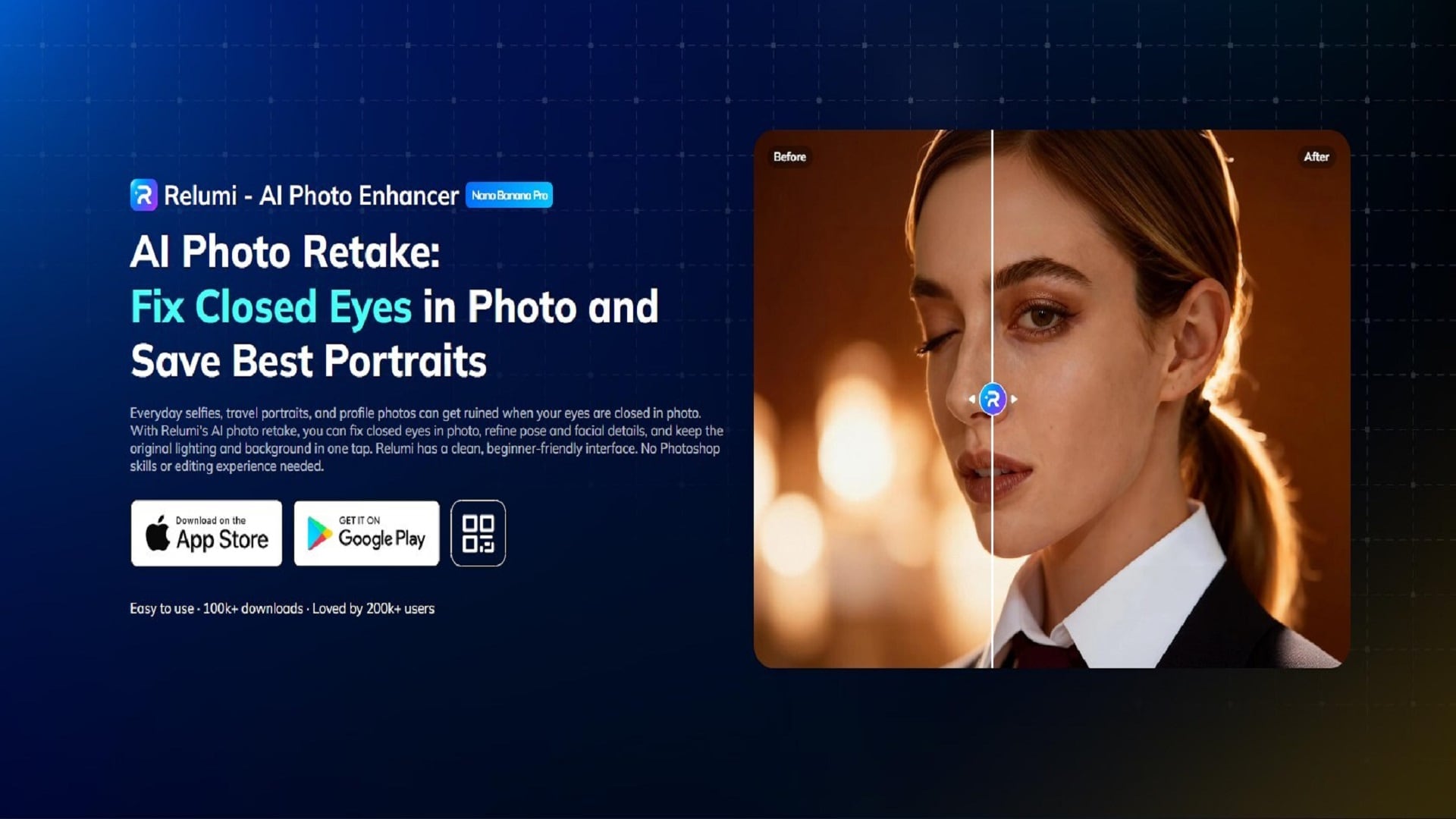The image size is (1456, 819).
Task: Click the 'AI Photo Retake:' heading
Action: tap(285, 252)
